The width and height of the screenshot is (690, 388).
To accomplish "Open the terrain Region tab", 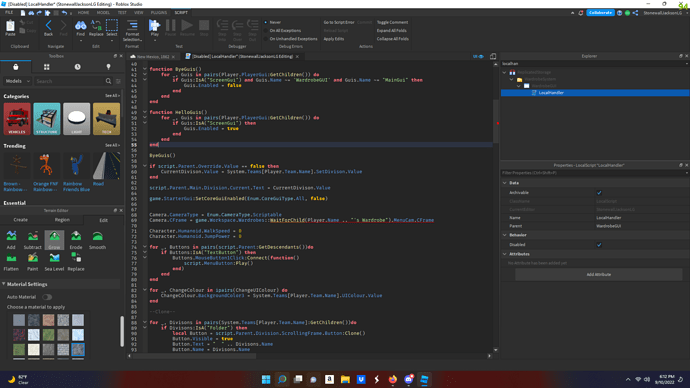I will [x=62, y=220].
